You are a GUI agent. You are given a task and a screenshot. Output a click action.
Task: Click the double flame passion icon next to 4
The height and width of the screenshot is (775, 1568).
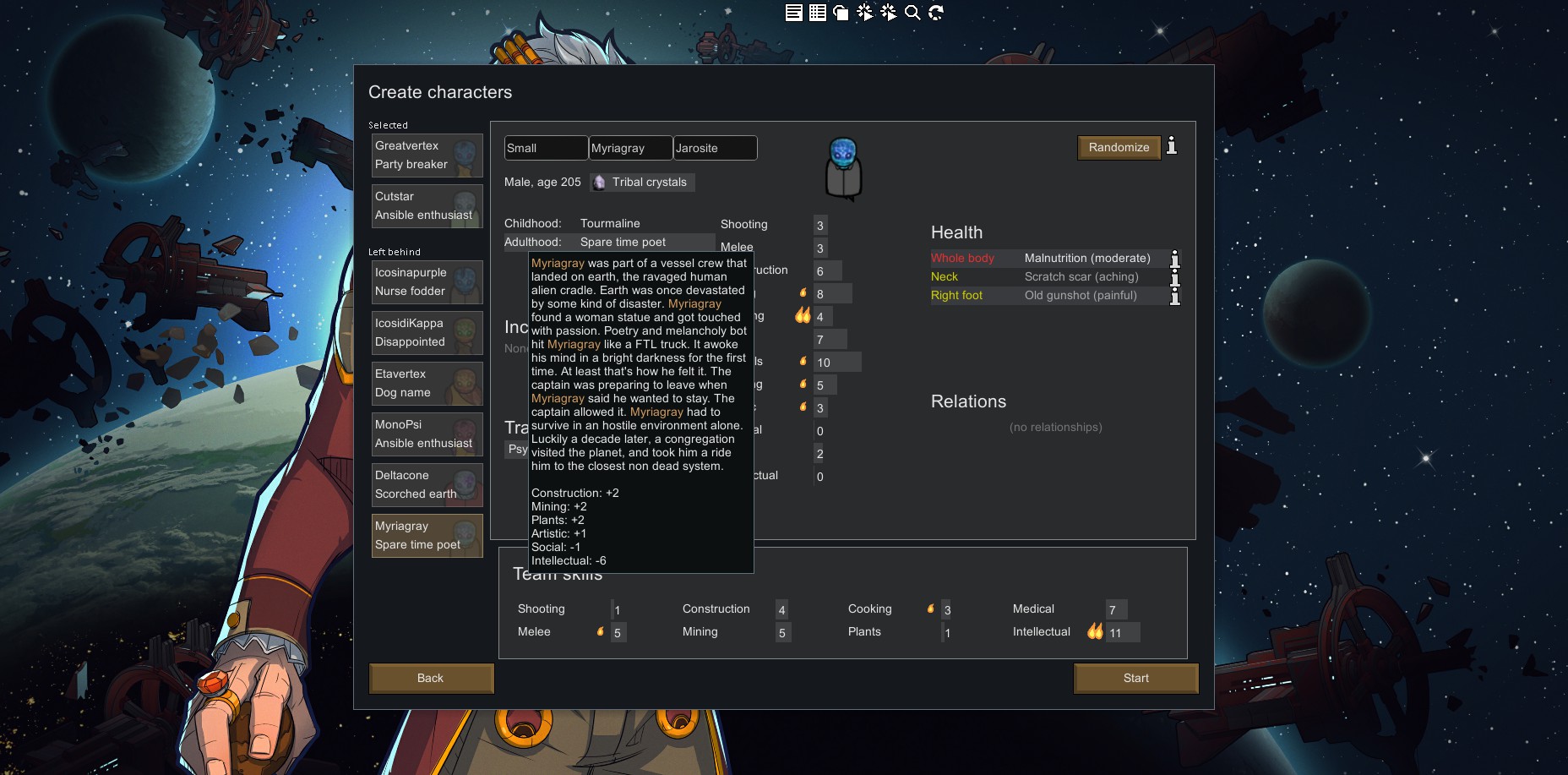coord(803,316)
